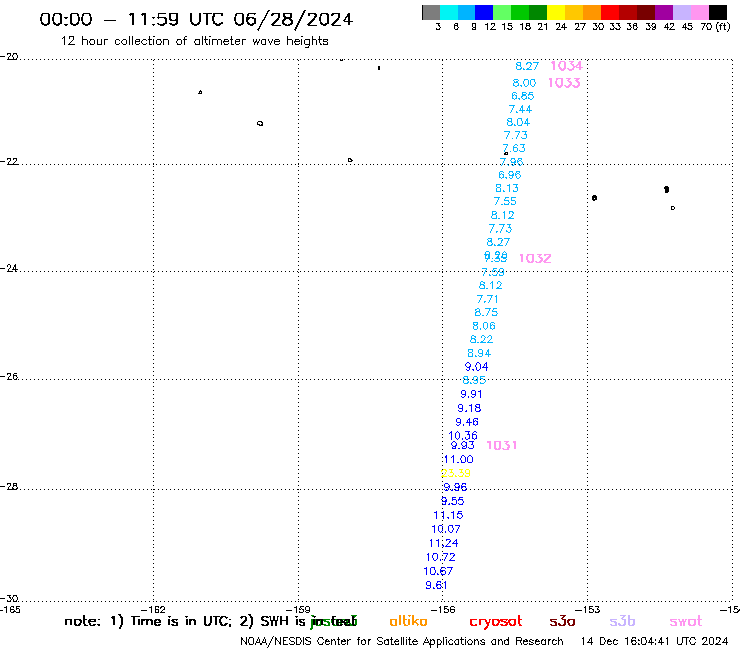
Task: Click the '8.75' wave height reading
Action: (486, 312)
